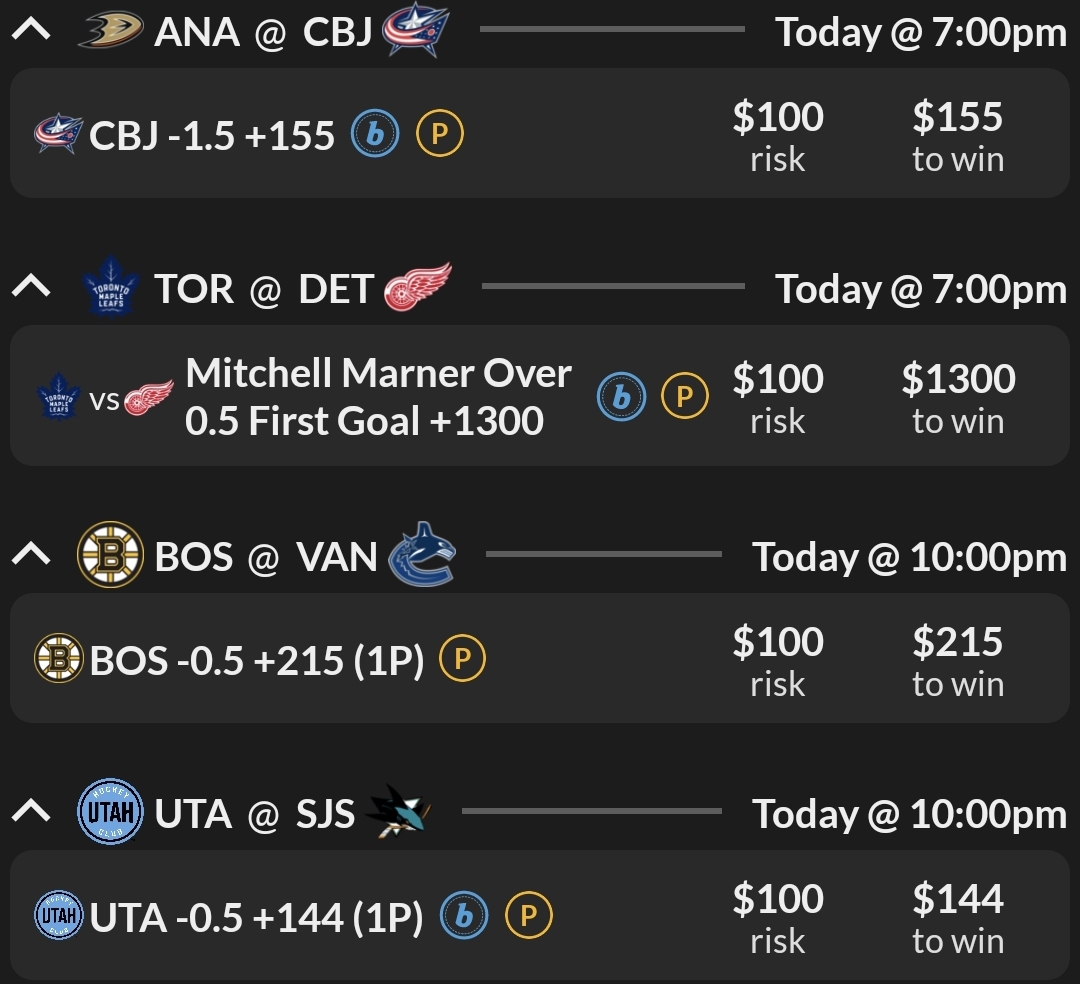Click the blue 'b' icon on CBJ bet
1080x984 pixels.
375,135
